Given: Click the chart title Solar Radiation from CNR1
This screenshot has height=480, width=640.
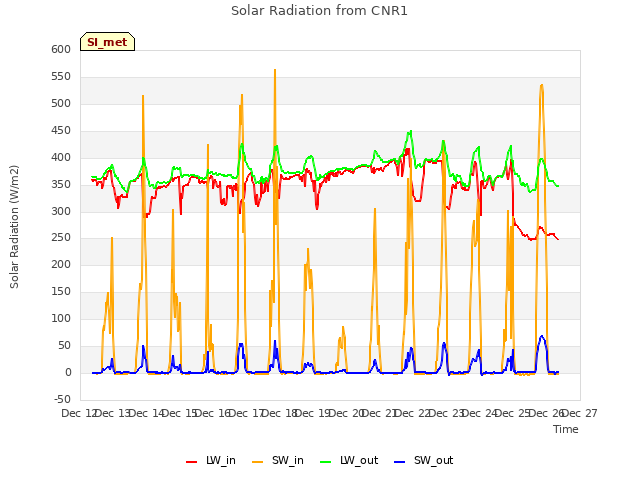Looking at the screenshot, I should pos(319,11).
